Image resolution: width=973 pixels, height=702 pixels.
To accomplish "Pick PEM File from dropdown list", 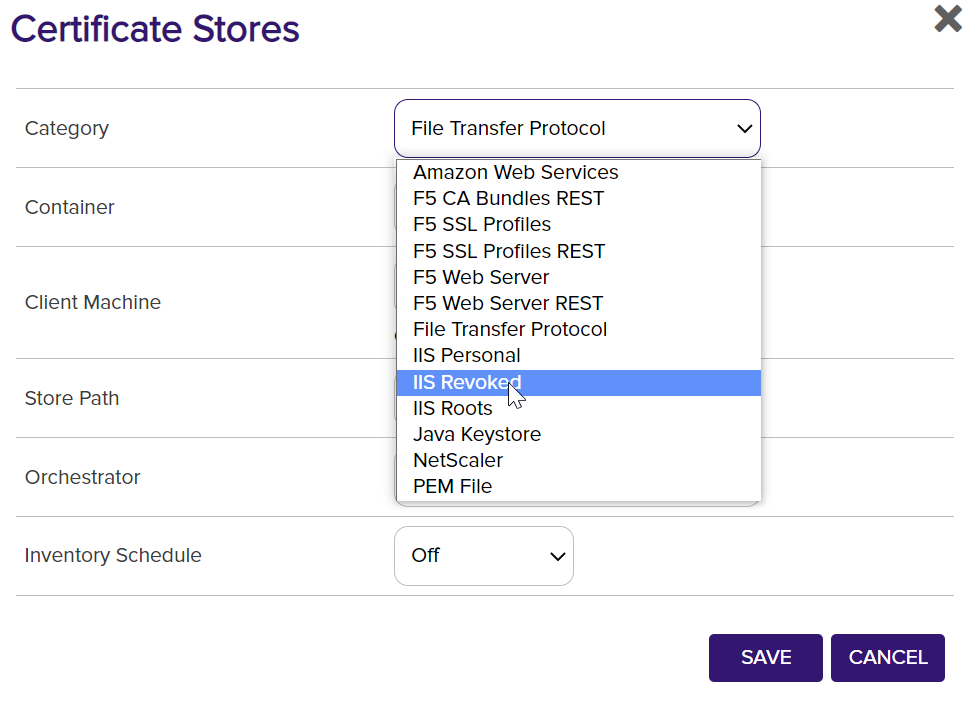I will coord(452,486).
